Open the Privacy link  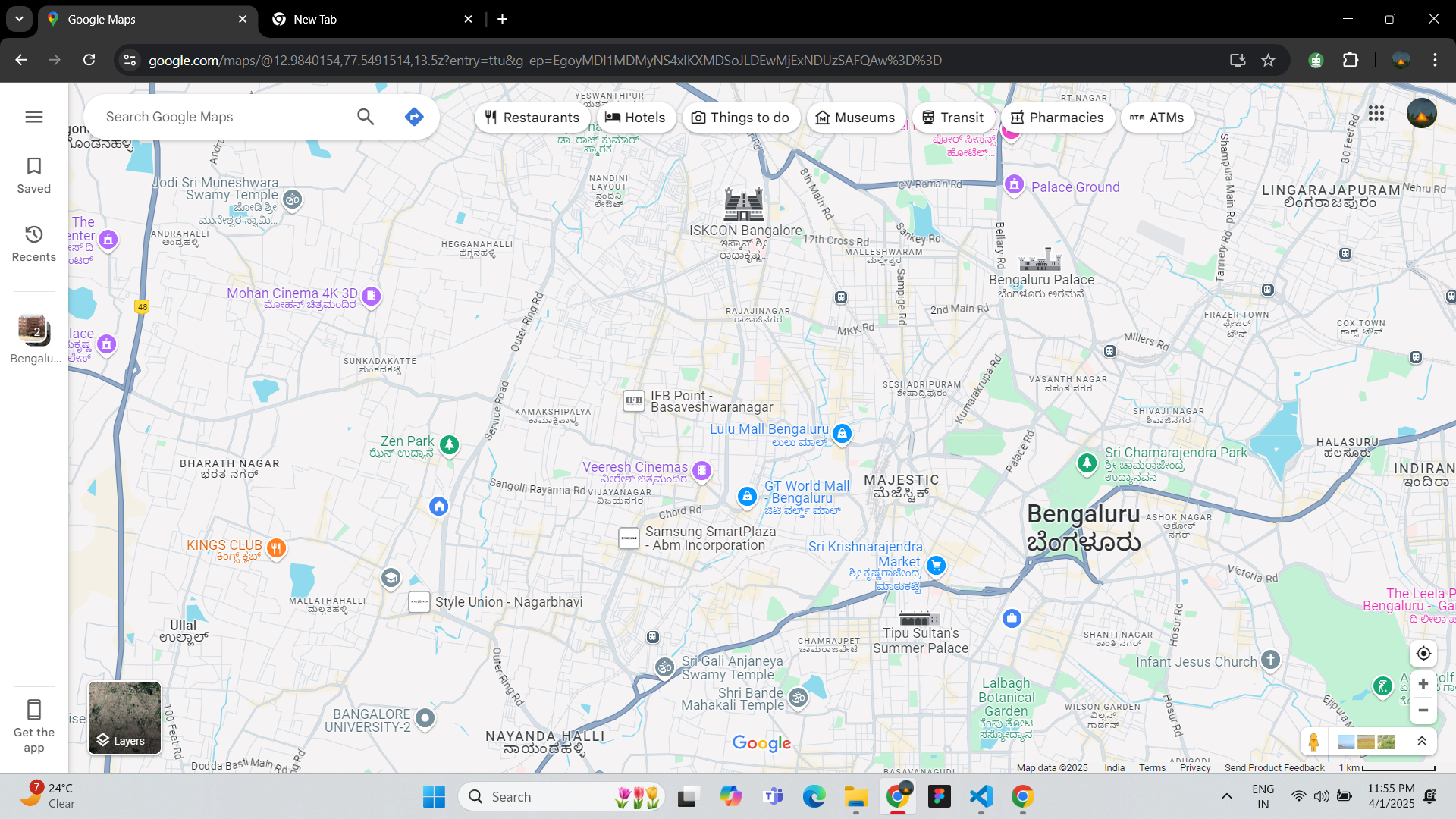coord(1195,767)
